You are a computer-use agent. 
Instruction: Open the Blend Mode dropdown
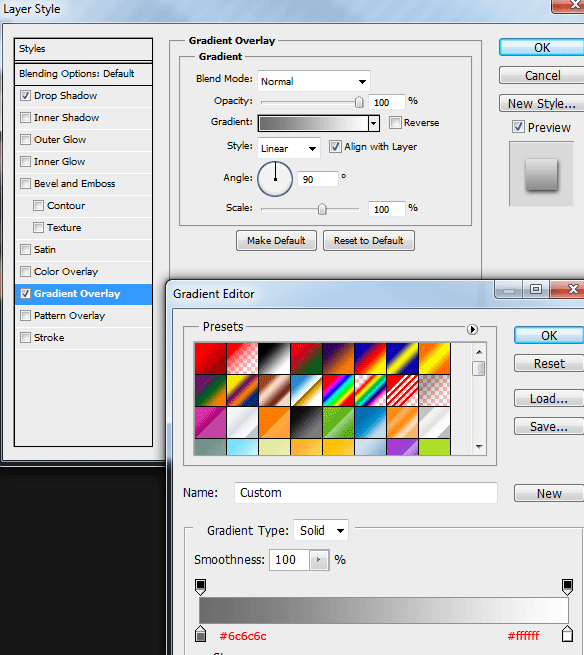(x=314, y=81)
